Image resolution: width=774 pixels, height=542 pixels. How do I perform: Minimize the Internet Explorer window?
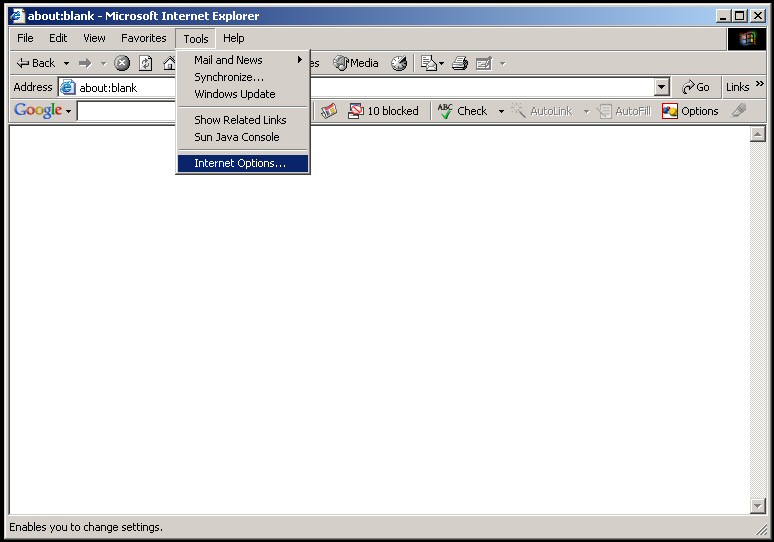coord(723,16)
